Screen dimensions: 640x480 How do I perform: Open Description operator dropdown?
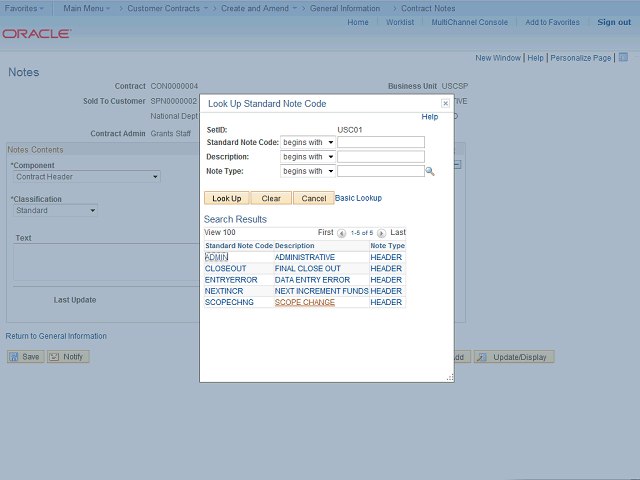point(308,157)
